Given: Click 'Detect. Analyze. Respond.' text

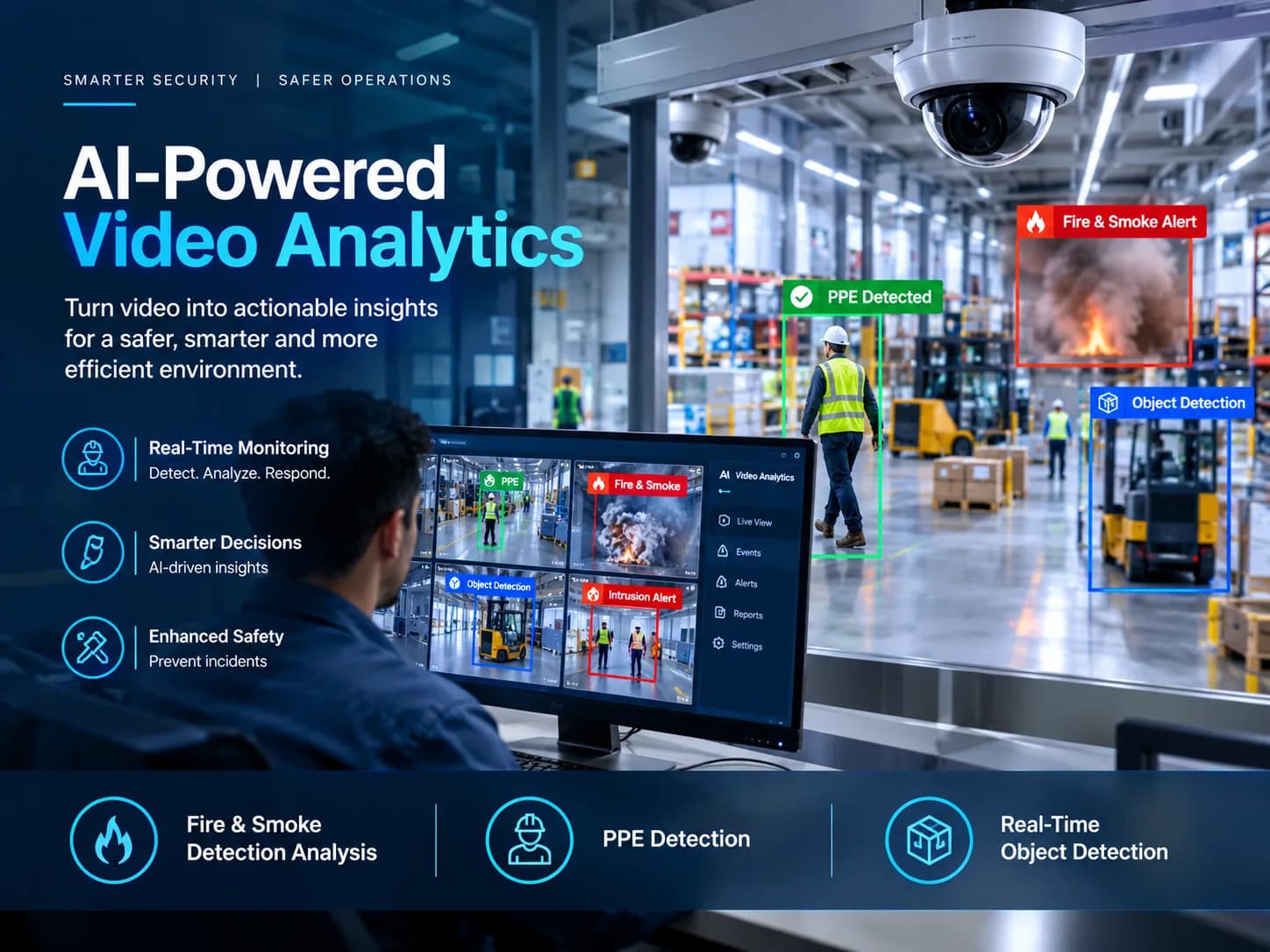Looking at the screenshot, I should point(239,473).
